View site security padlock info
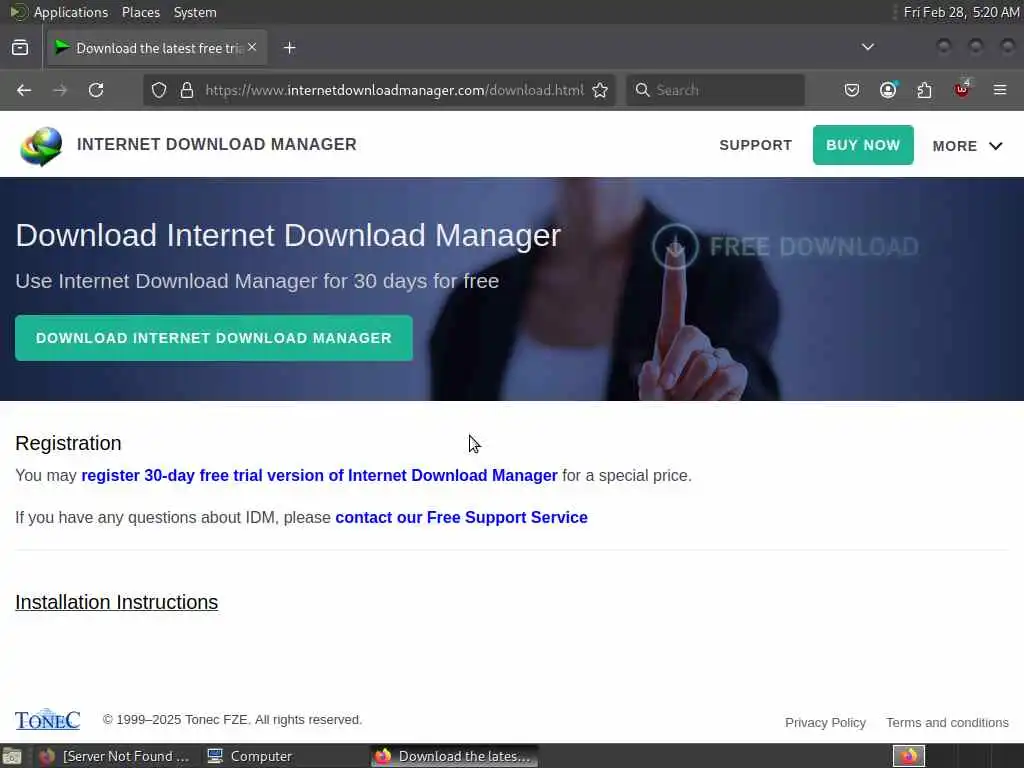 pos(187,90)
